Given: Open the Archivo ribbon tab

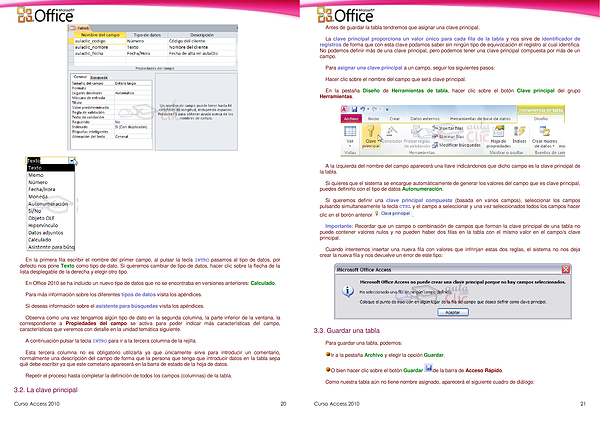Looking at the screenshot, I should [351, 119].
